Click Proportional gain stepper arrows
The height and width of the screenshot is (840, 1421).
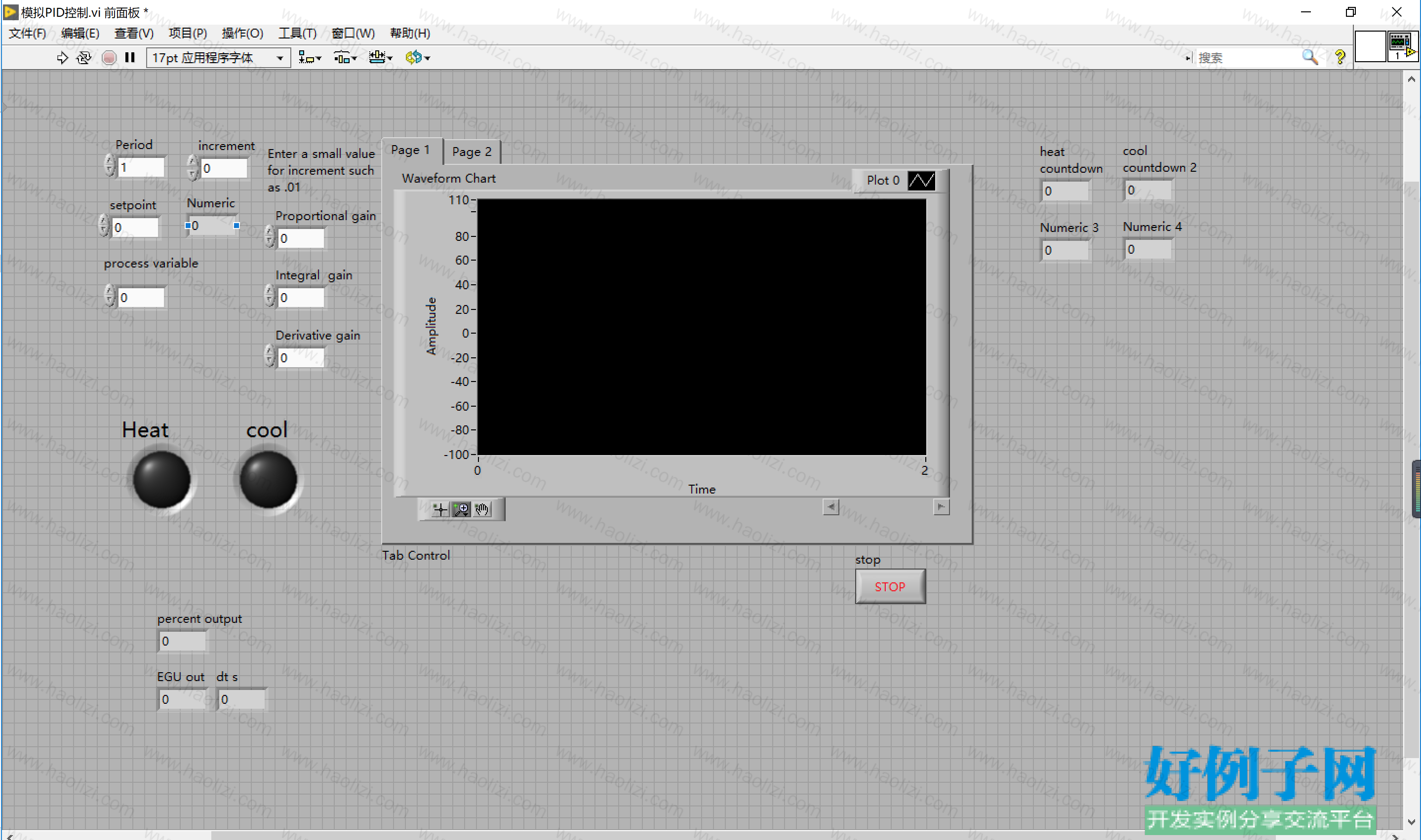click(x=270, y=236)
